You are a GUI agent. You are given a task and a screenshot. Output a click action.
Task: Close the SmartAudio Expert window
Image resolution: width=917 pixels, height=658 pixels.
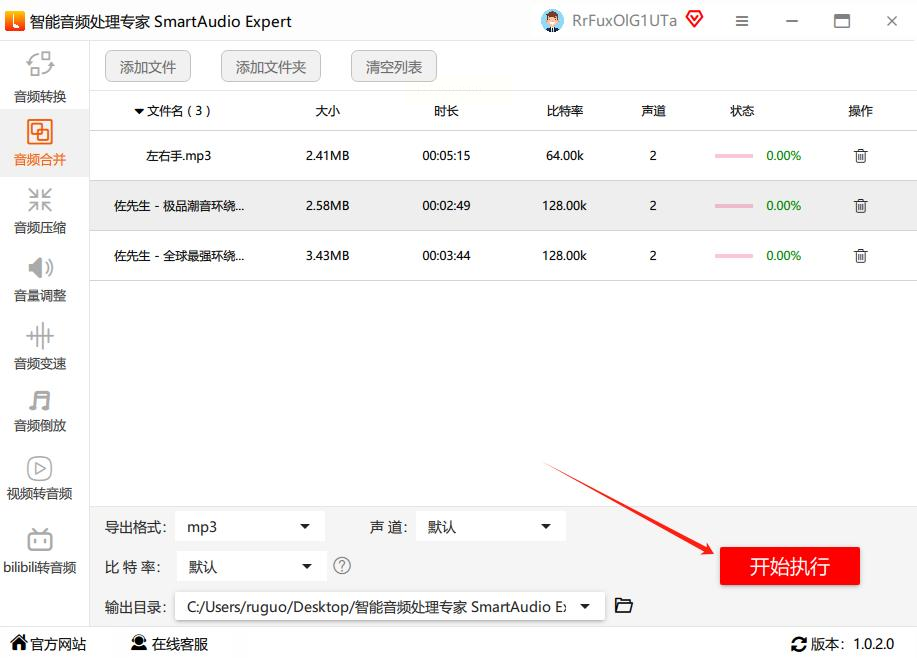tap(892, 21)
